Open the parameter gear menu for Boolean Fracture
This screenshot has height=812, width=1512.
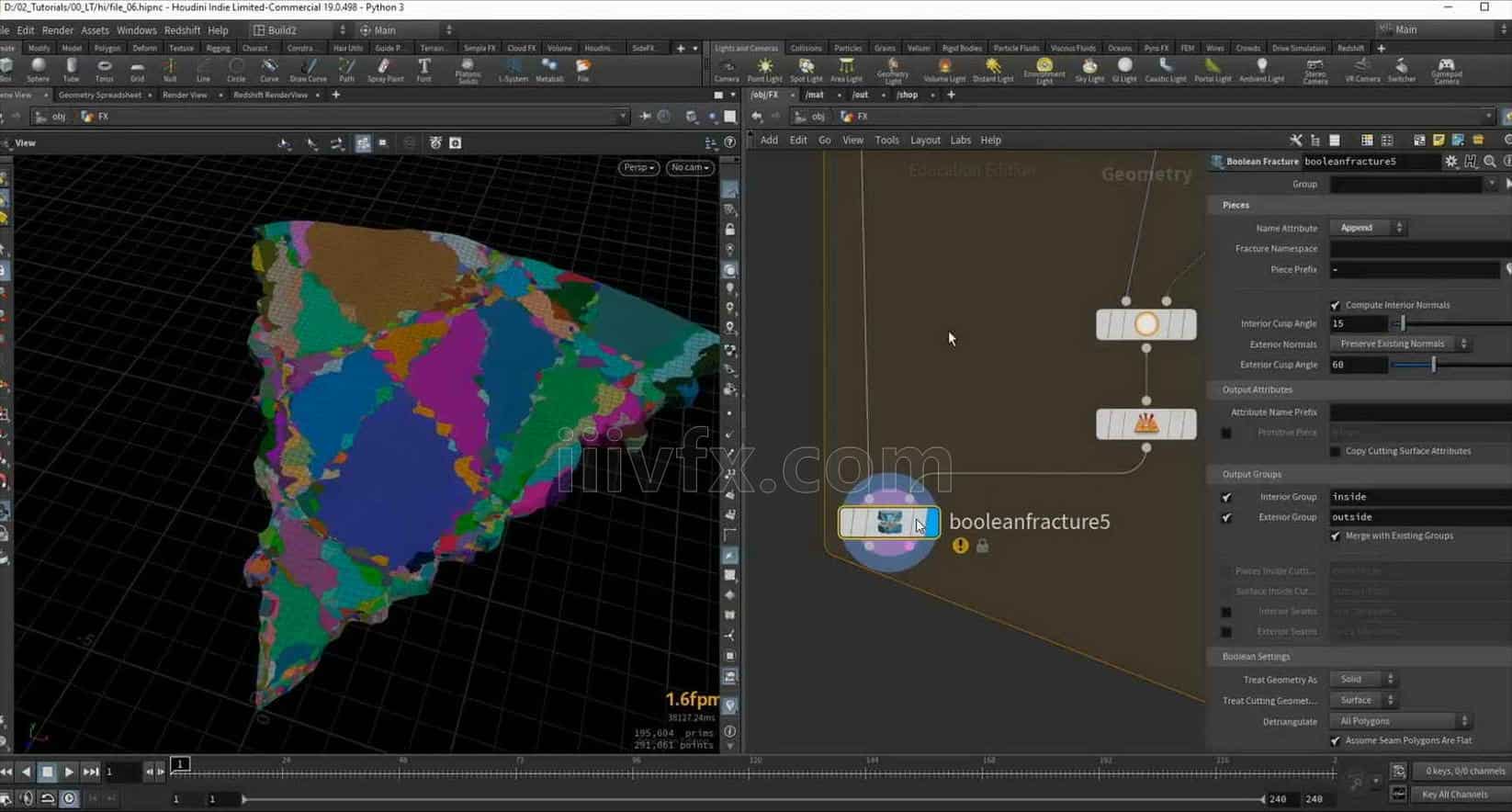[1451, 161]
